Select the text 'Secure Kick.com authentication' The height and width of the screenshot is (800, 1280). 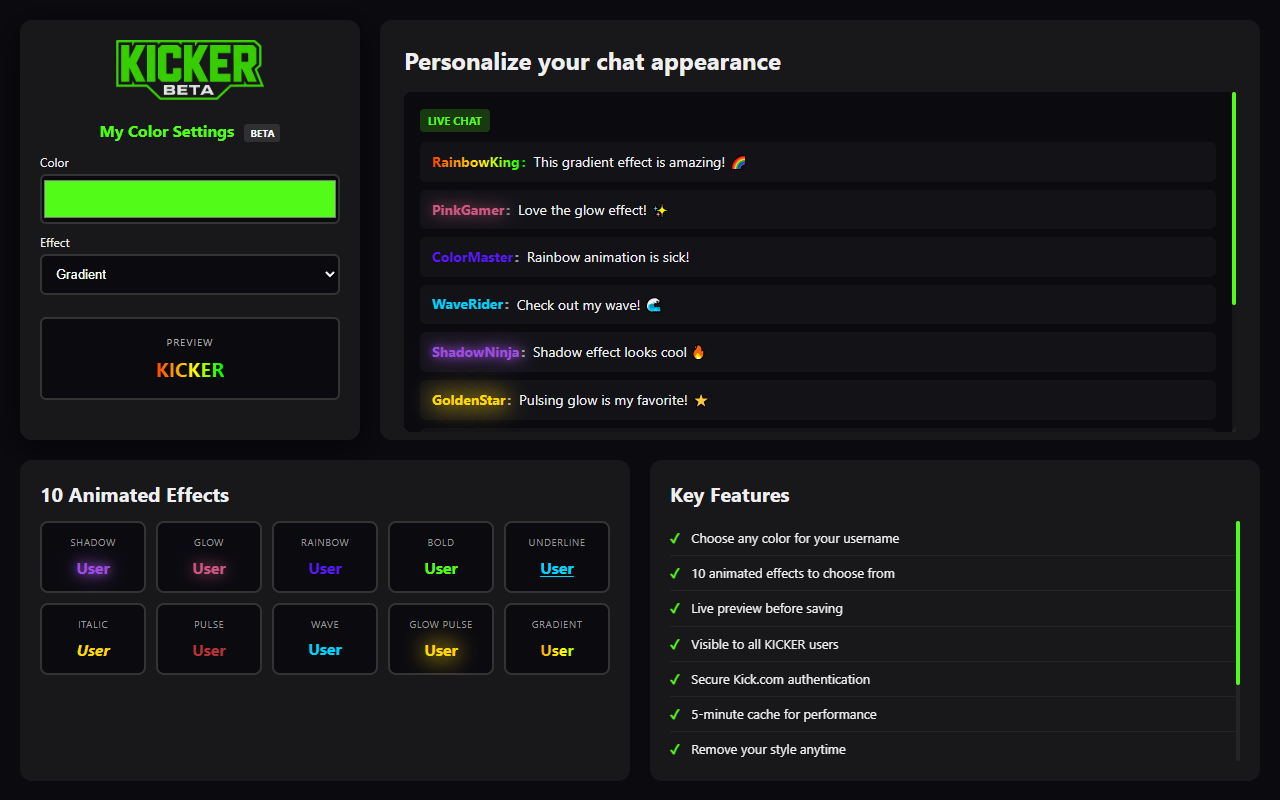pos(781,679)
